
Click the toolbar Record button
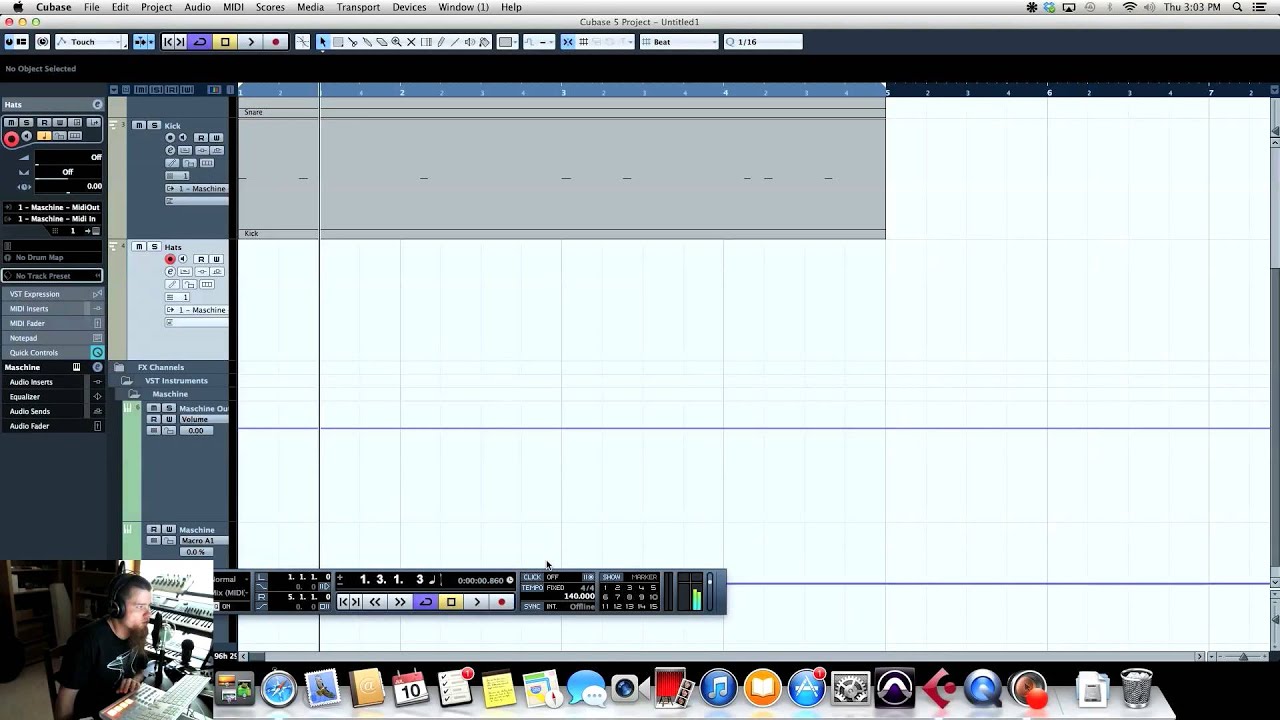click(x=276, y=42)
